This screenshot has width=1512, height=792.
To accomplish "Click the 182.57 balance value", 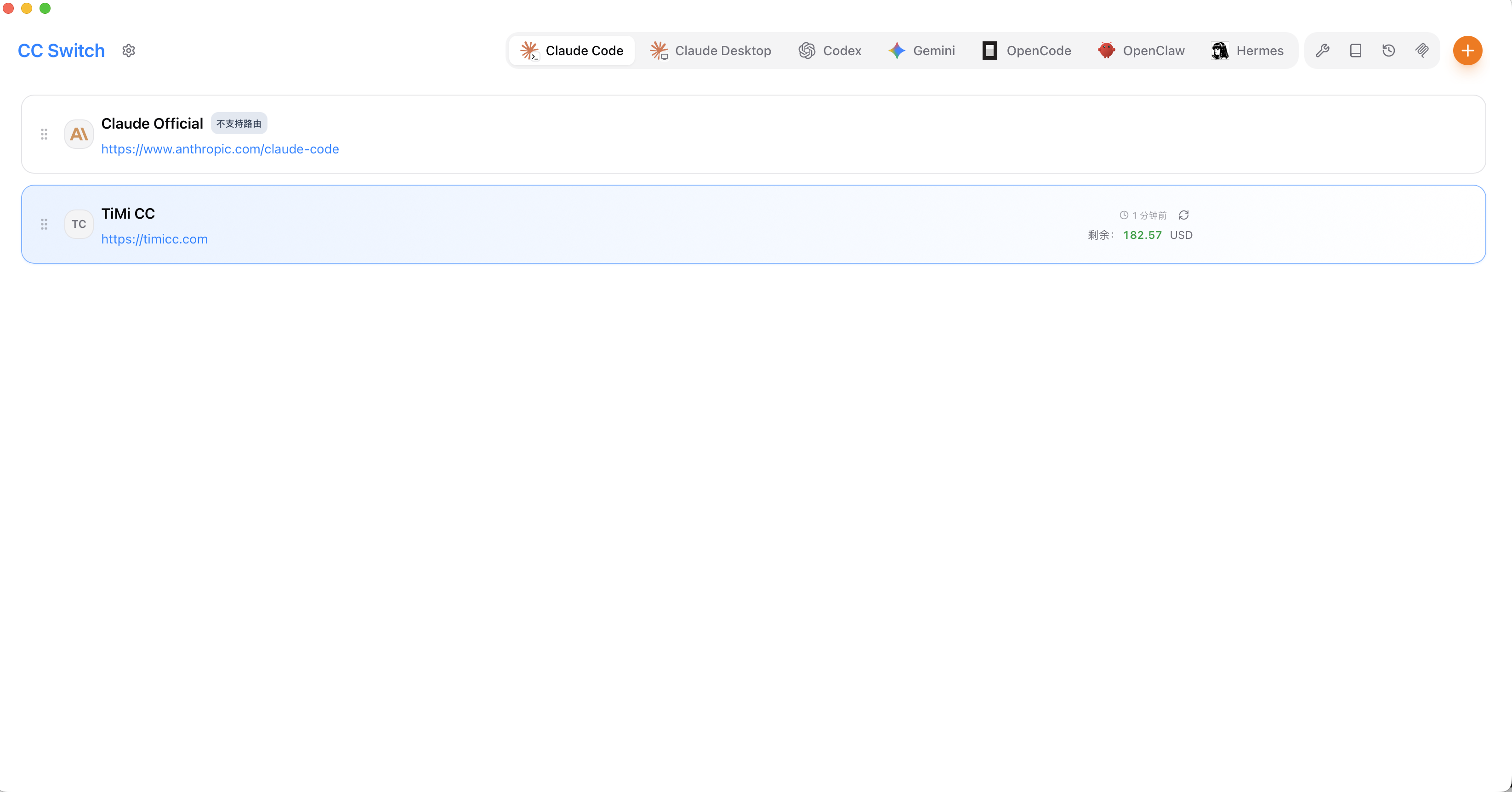I will tap(1142, 235).
